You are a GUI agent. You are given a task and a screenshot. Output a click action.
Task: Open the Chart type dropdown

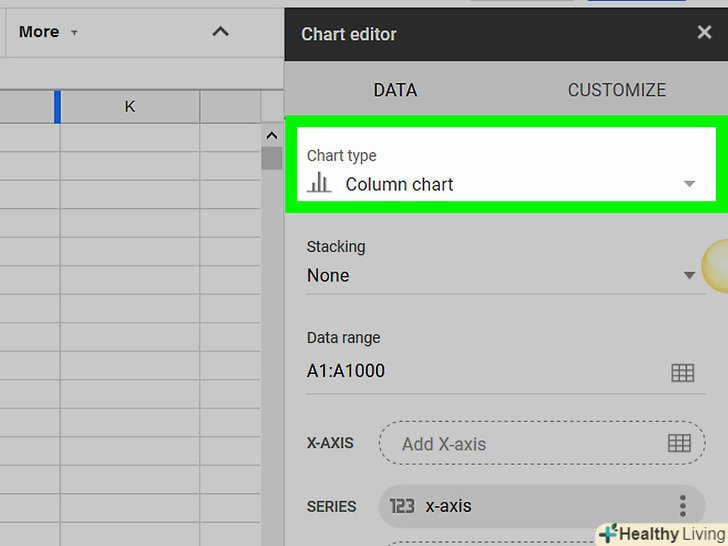(689, 184)
